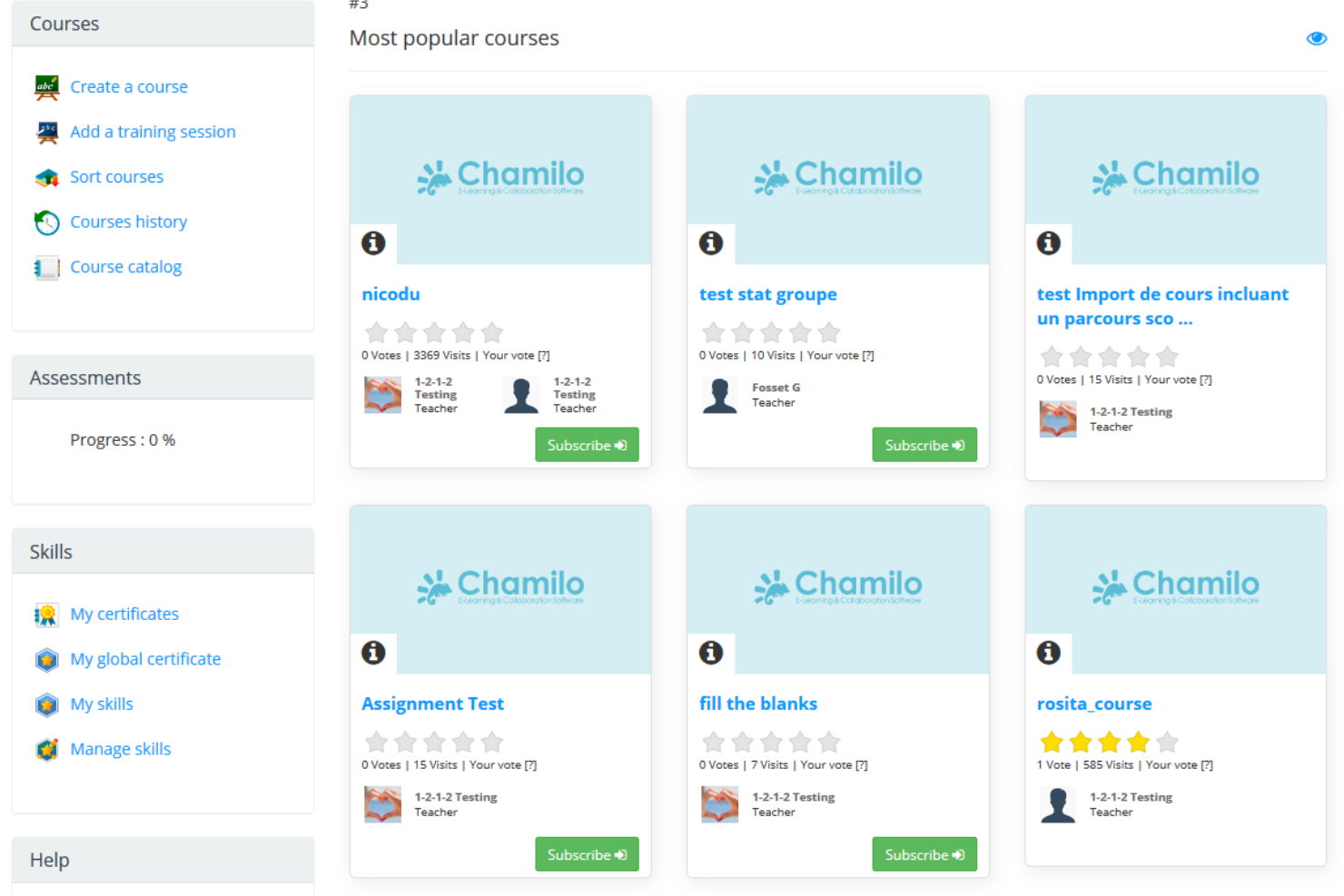Click the Manage skills icon
This screenshot has height=896, width=1344.
click(x=46, y=750)
